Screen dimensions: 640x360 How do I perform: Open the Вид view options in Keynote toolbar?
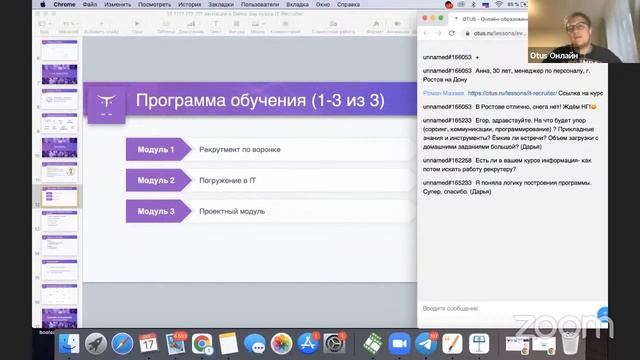44,26
